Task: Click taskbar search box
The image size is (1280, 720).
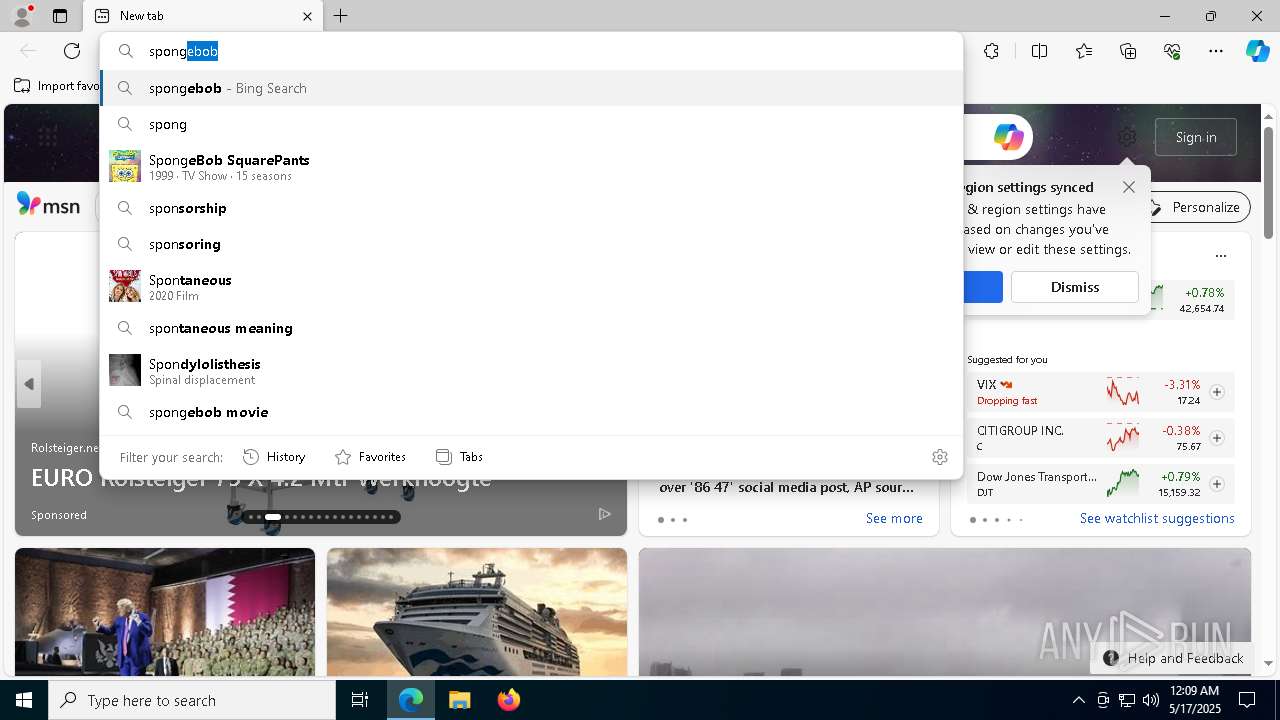Action: coord(192,700)
